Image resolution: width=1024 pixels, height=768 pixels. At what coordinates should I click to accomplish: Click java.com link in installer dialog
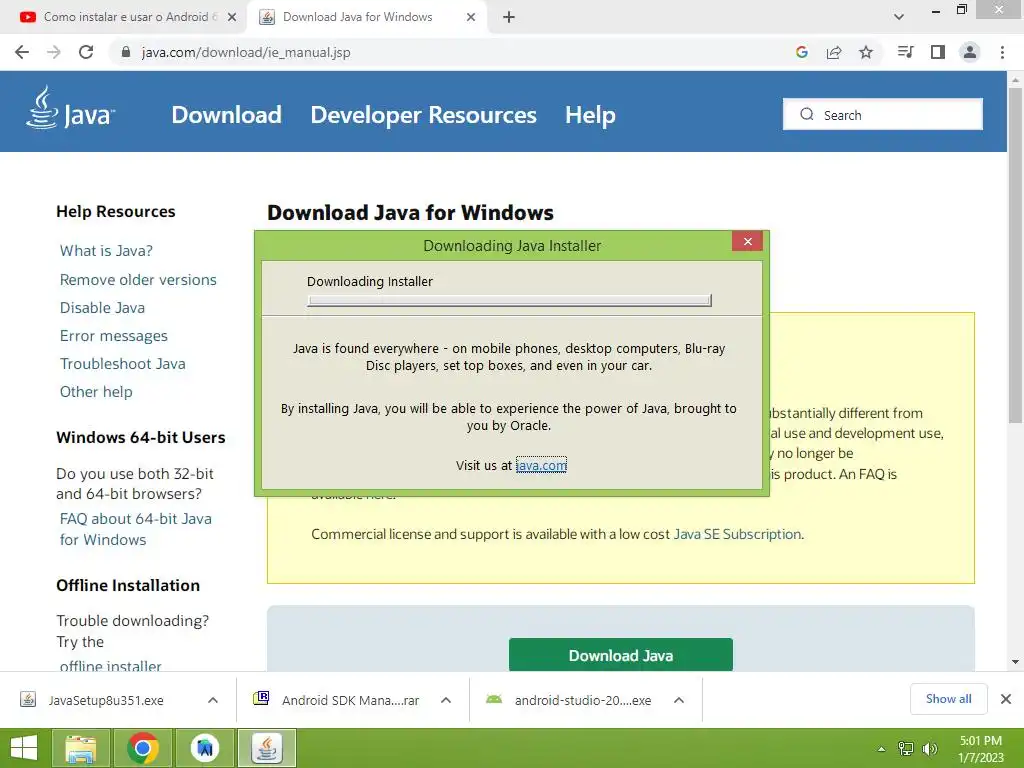(x=541, y=465)
